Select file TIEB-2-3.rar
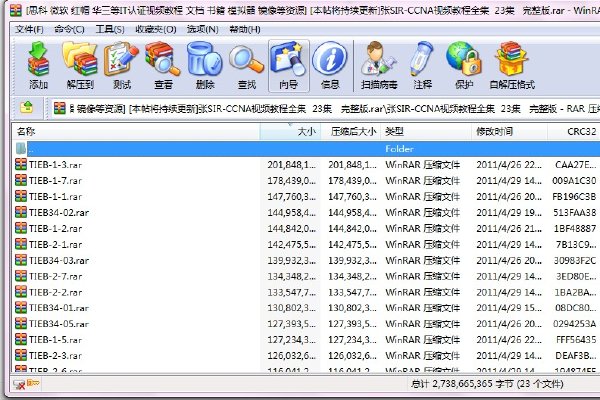Screen dimensions: 600x400 (x=55, y=356)
